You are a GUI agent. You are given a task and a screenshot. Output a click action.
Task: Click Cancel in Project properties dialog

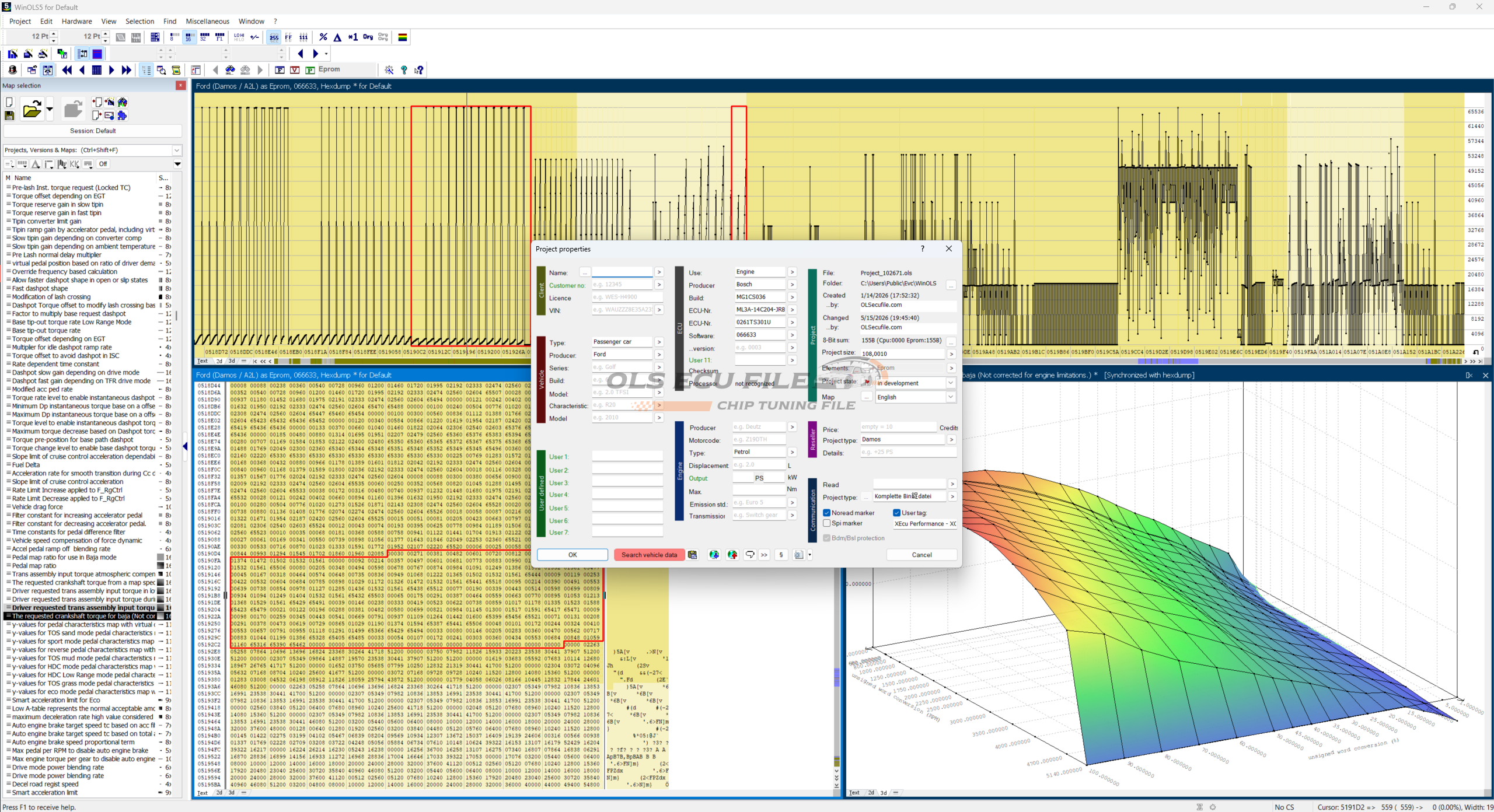[921, 555]
